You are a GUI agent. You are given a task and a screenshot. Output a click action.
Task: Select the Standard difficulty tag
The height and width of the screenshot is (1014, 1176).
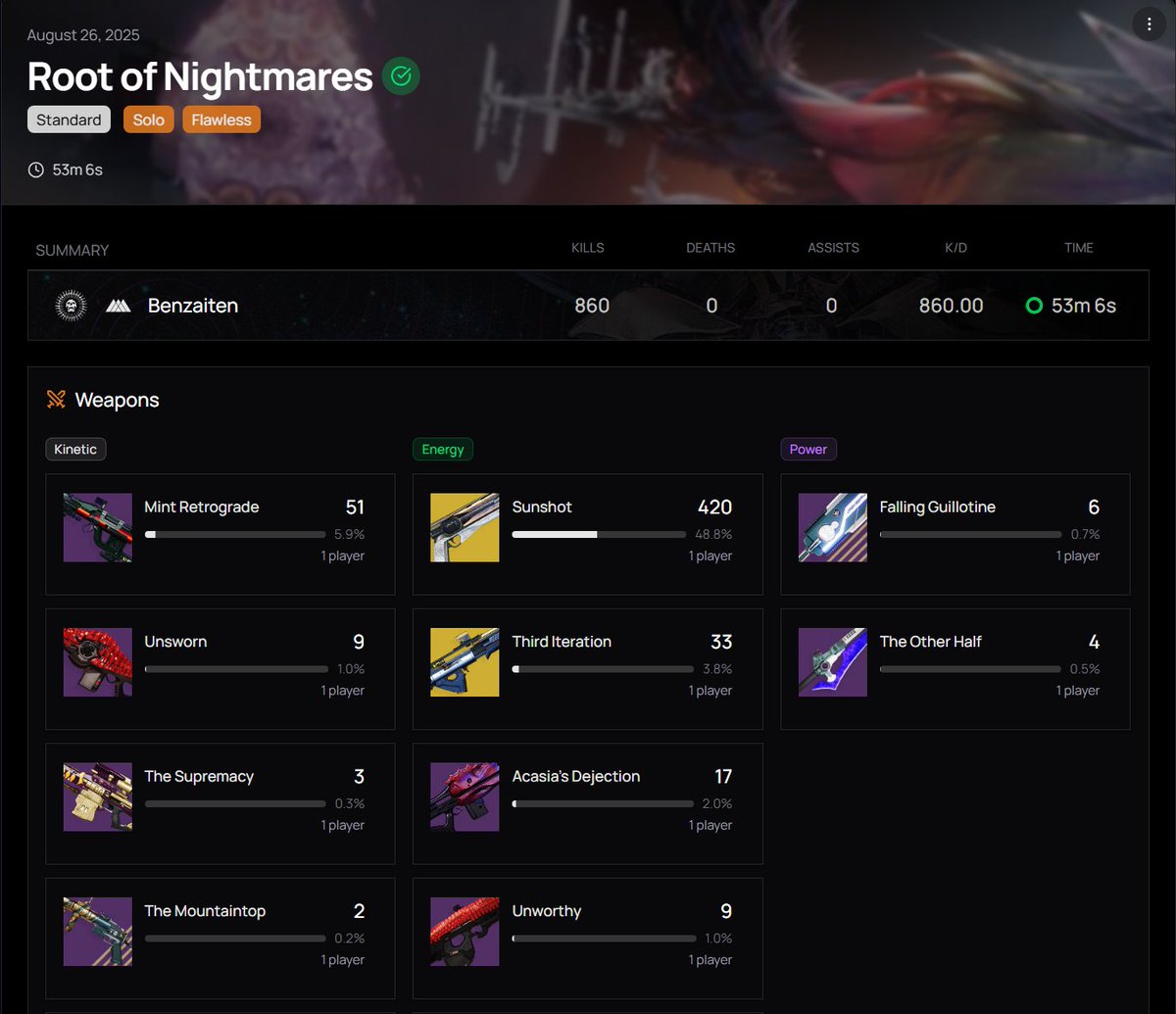(x=69, y=120)
